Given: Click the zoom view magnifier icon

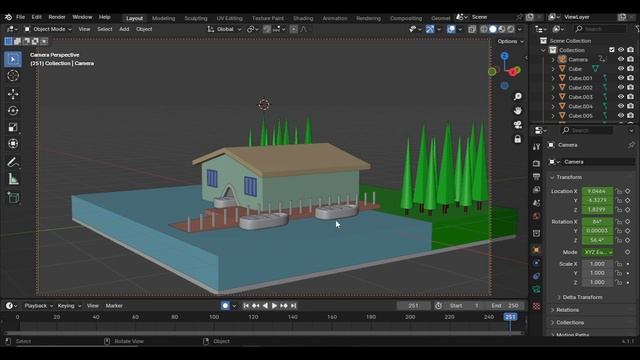Looking at the screenshot, I should (518, 96).
